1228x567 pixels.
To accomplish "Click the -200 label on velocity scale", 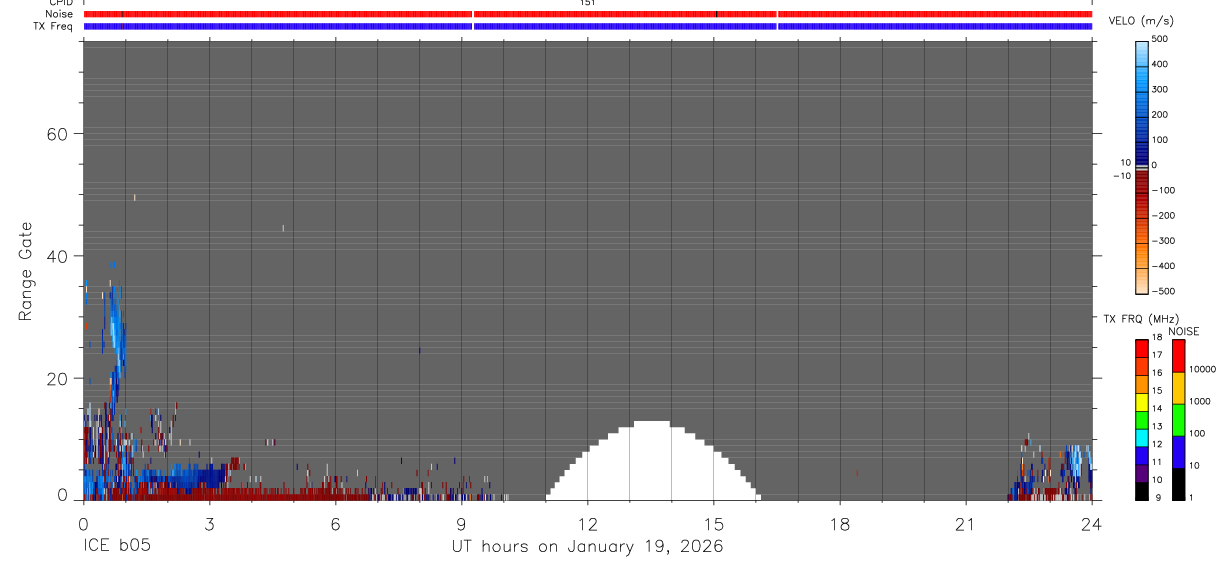I will pyautogui.click(x=1161, y=215).
